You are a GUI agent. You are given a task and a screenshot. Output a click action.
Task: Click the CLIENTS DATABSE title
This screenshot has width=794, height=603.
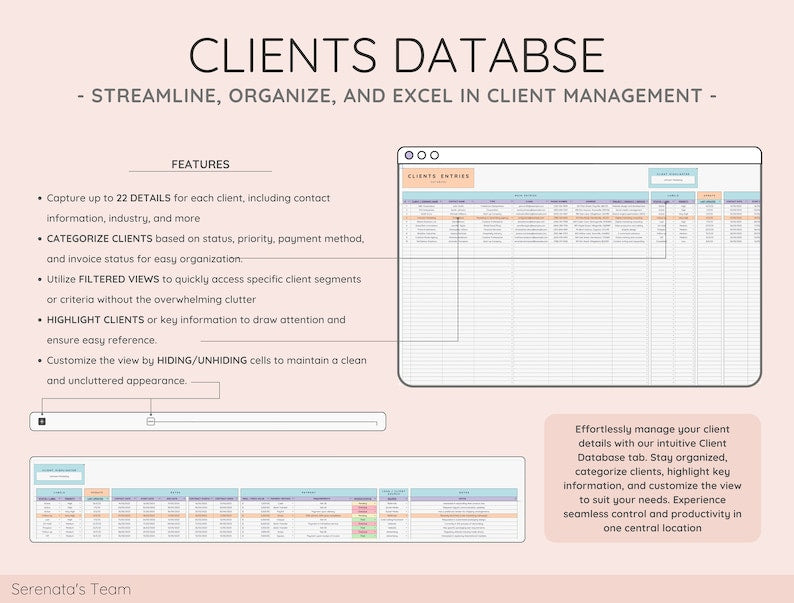coord(397,55)
